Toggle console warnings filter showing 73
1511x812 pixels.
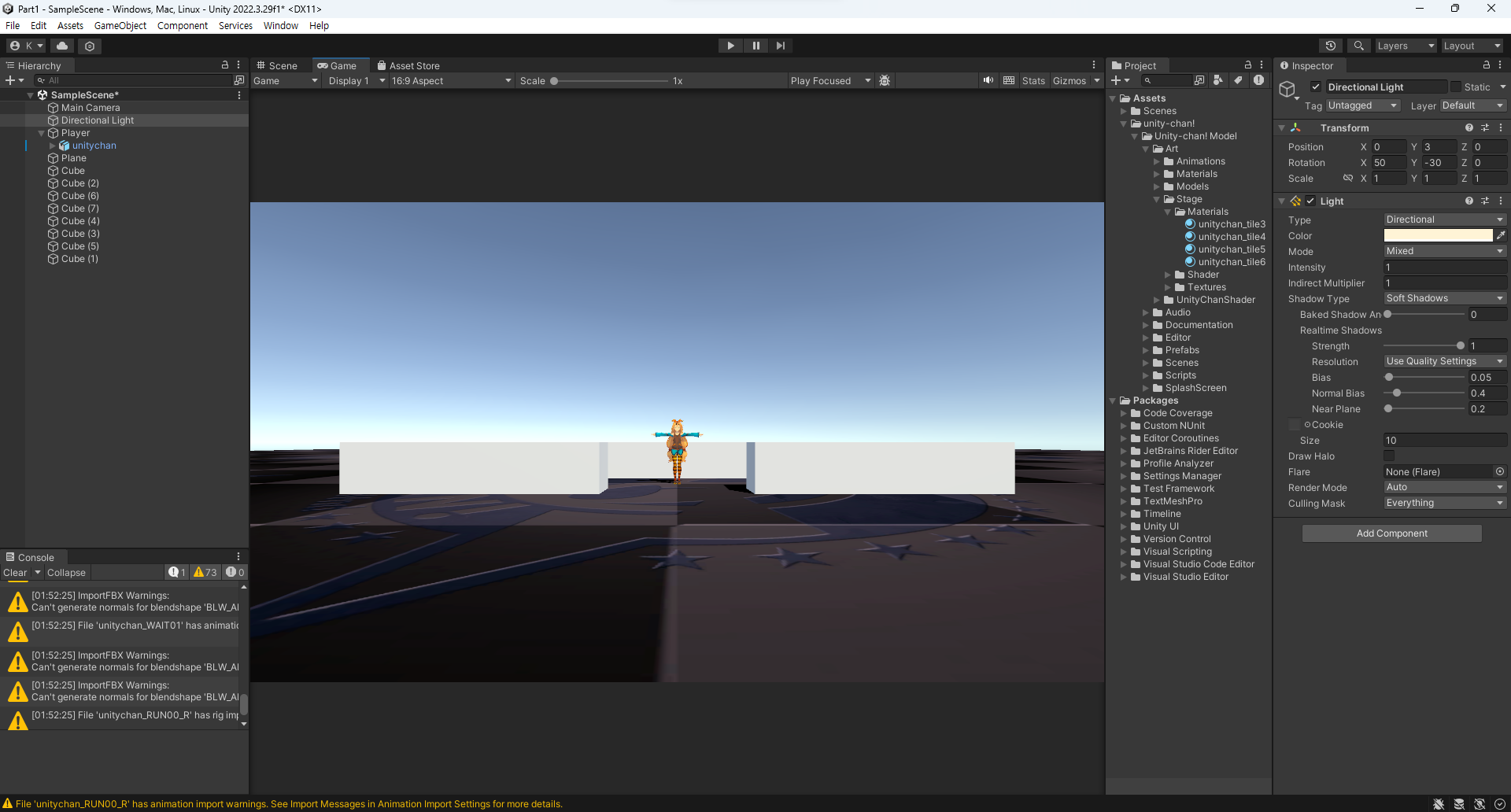point(205,572)
